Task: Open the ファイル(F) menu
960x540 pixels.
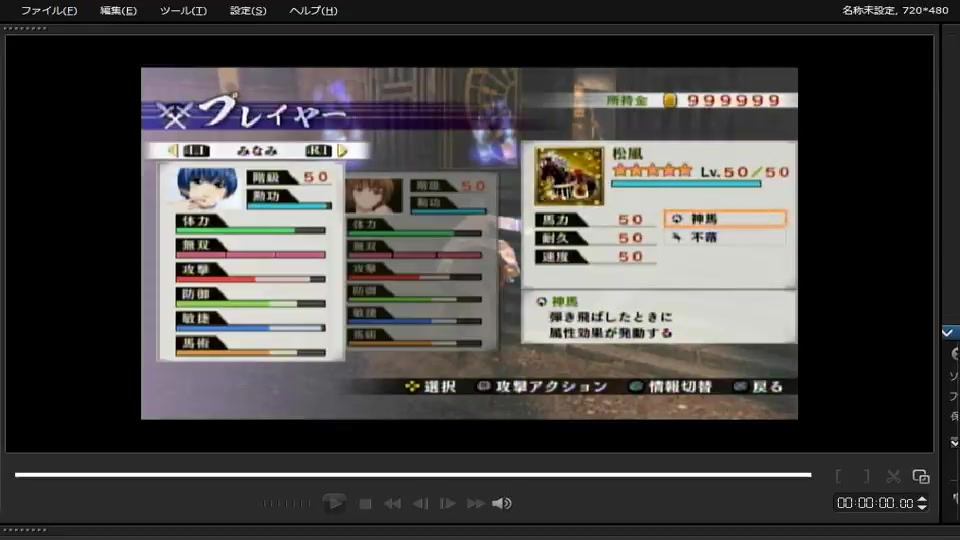Action: coord(49,10)
